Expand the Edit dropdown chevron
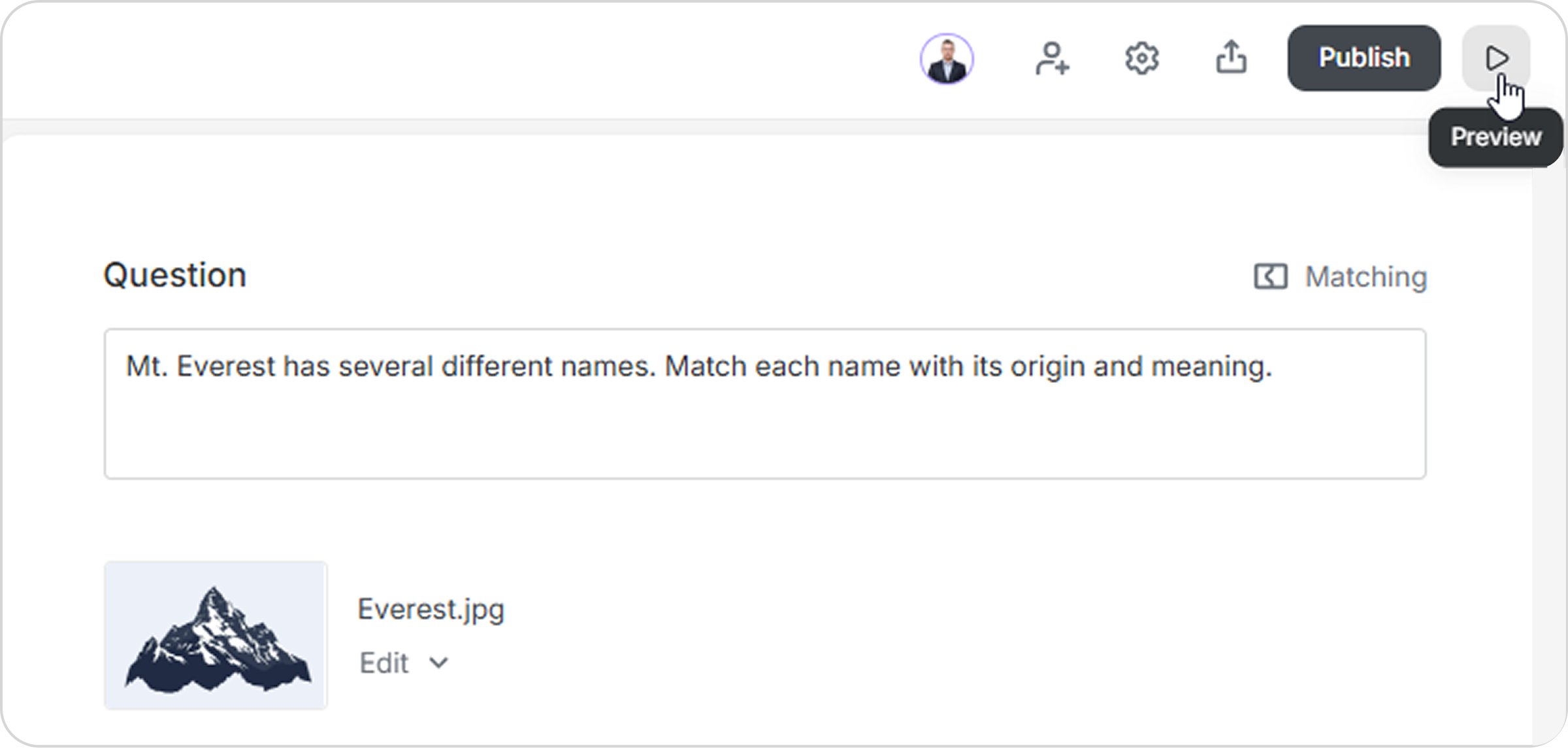The height and width of the screenshot is (748, 1568). [438, 663]
